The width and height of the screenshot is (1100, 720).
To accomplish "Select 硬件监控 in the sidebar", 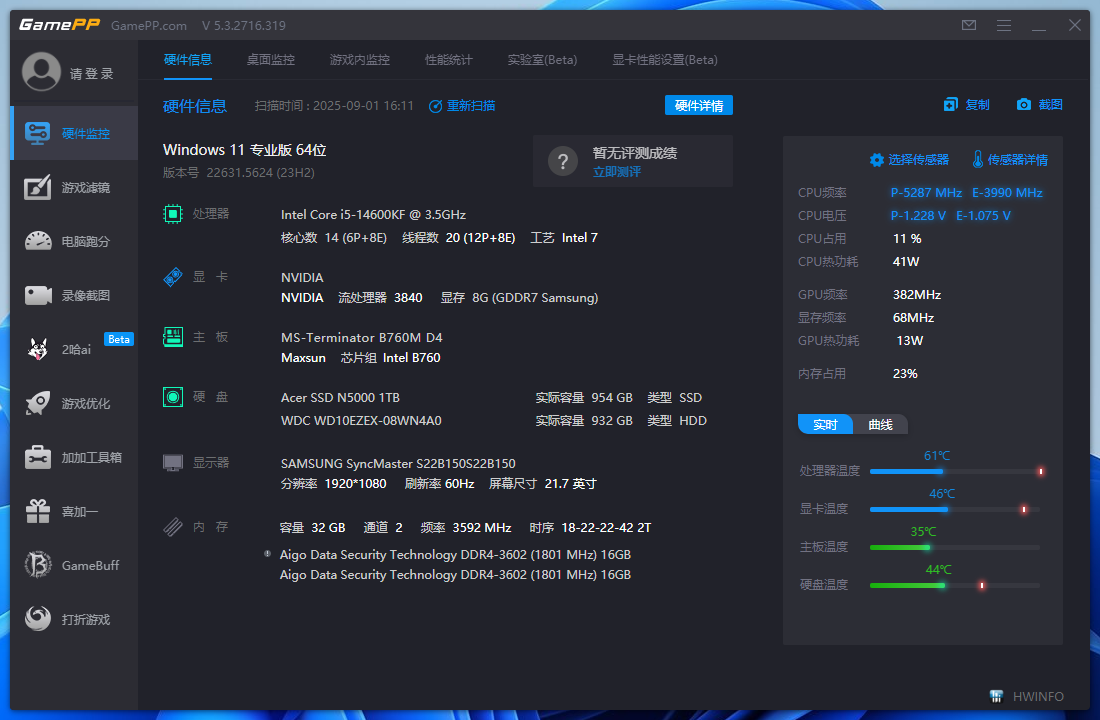I will tap(74, 133).
